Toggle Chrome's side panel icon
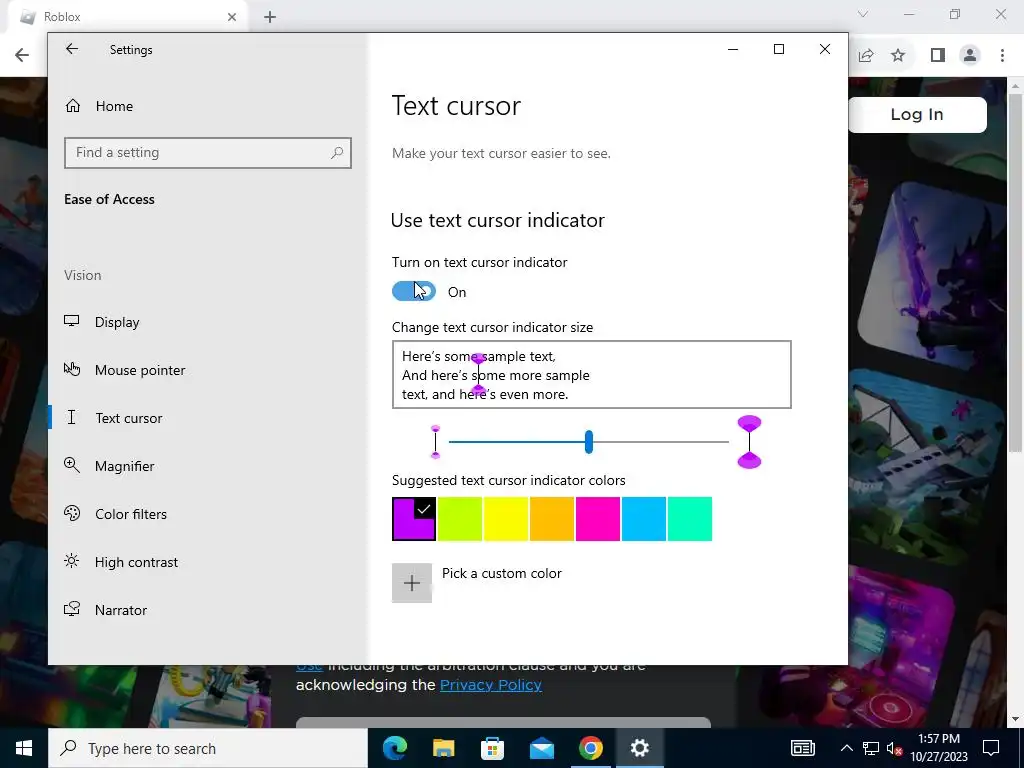1024x768 pixels. [938, 56]
